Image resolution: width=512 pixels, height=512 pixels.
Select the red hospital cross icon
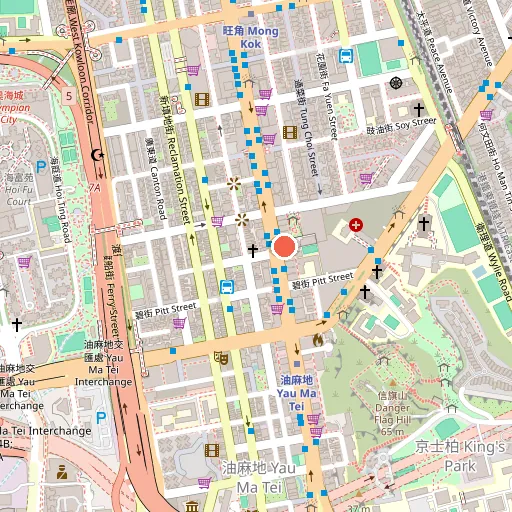click(x=356, y=225)
